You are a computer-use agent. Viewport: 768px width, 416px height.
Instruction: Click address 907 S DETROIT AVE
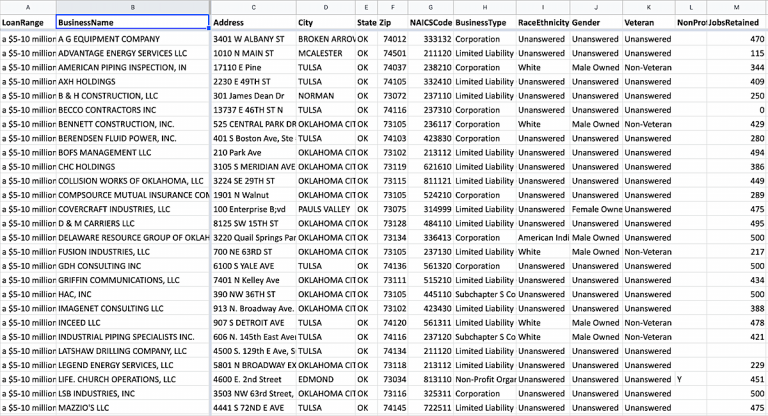[x=253, y=323]
